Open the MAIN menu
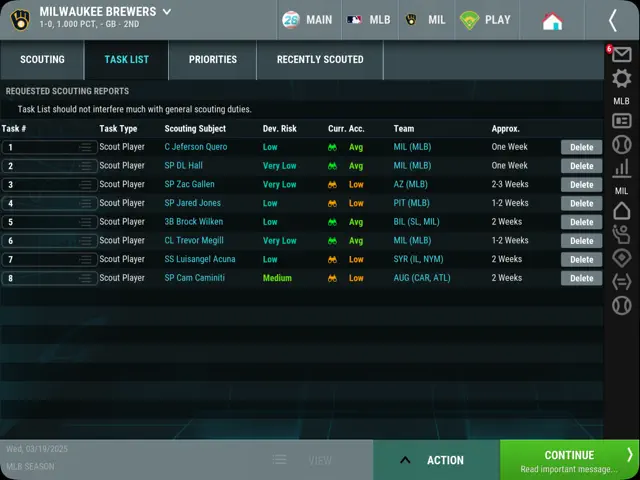 309,20
